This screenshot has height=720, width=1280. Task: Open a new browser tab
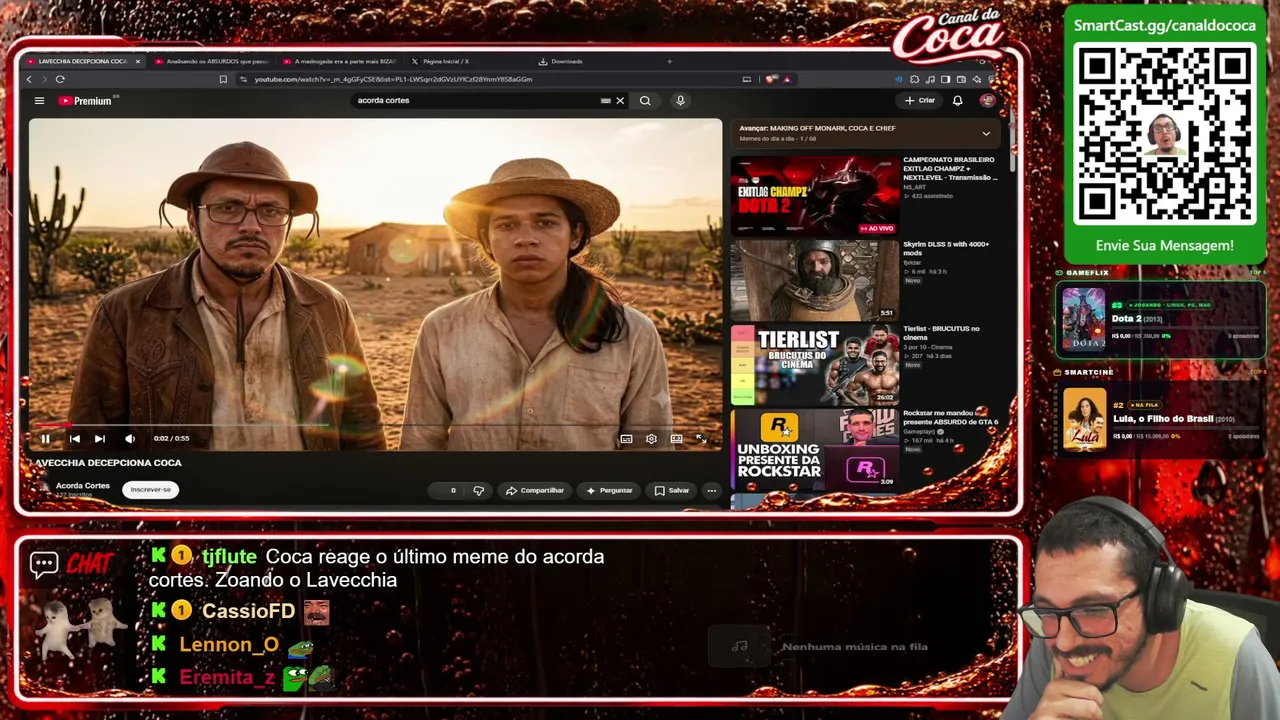(669, 61)
